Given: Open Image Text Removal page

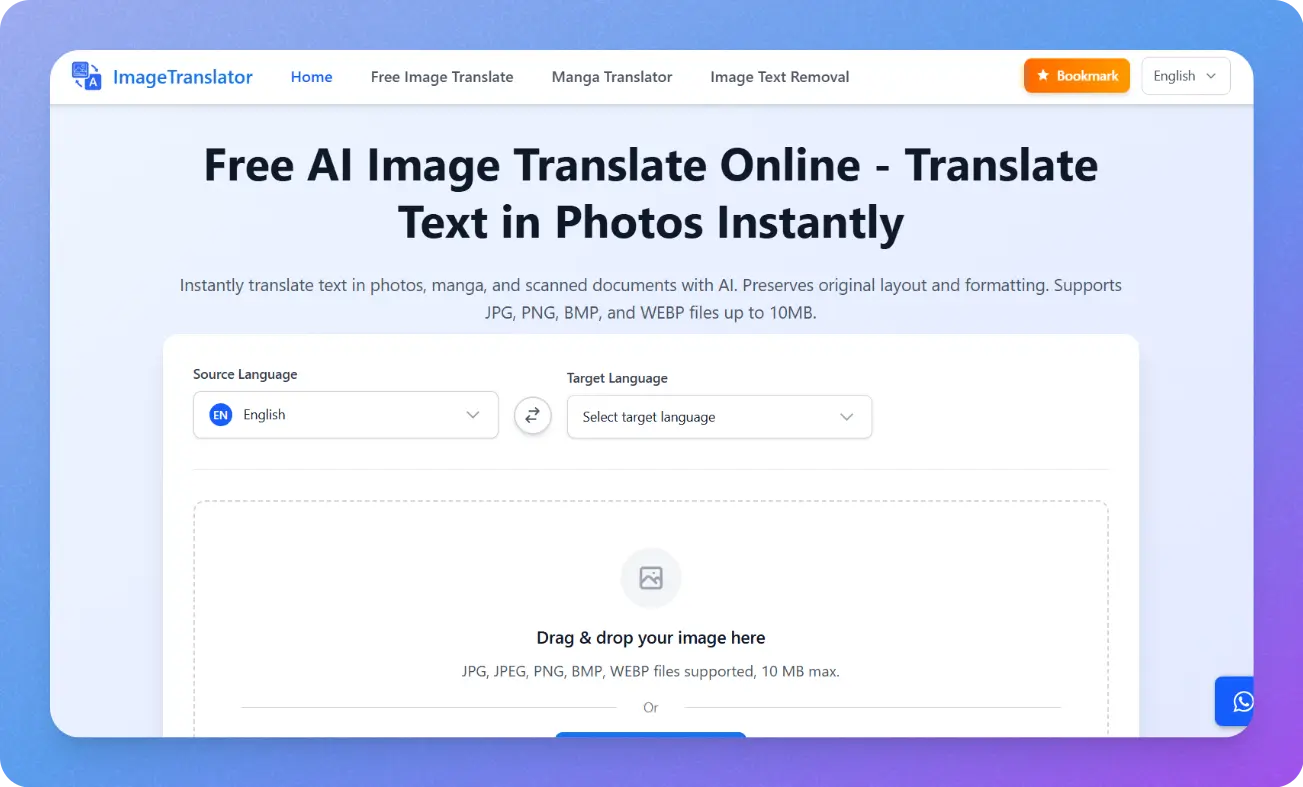Looking at the screenshot, I should 779,77.
